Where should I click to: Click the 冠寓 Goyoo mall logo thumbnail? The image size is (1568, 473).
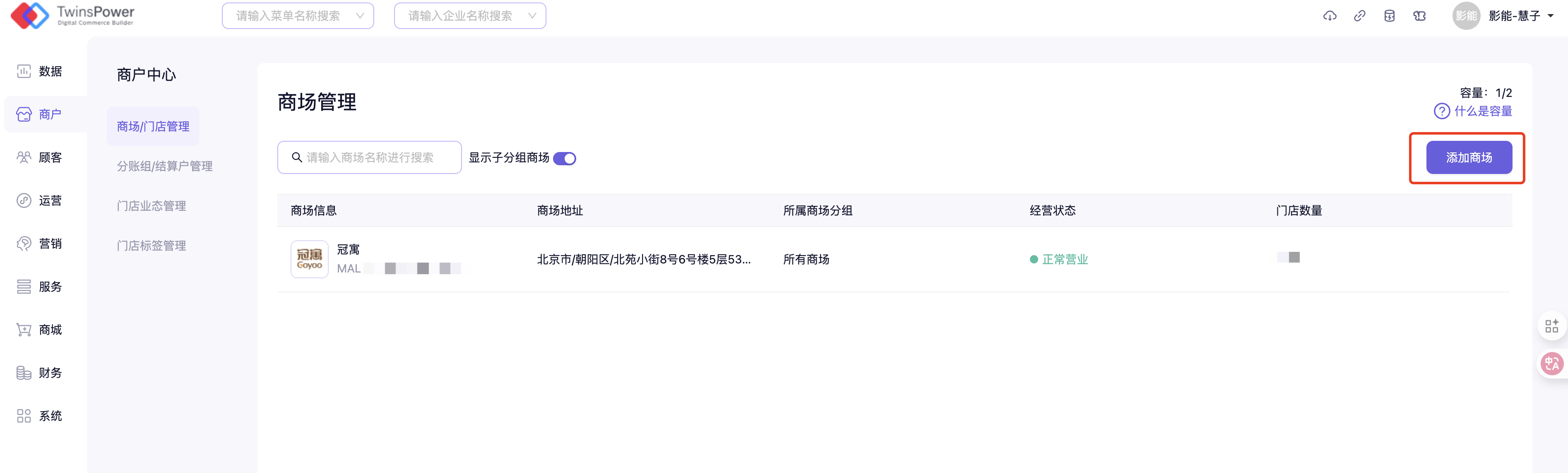309,259
